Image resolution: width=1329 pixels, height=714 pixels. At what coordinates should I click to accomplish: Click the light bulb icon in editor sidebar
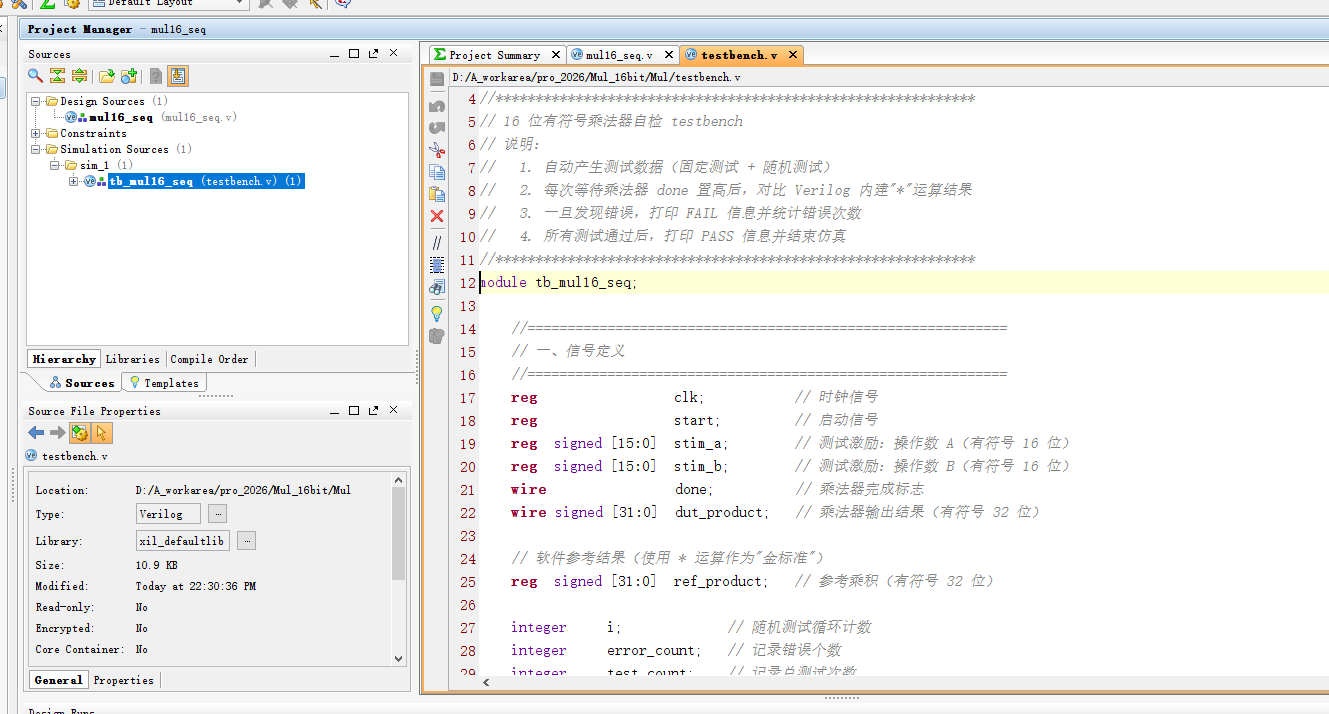pyautogui.click(x=437, y=313)
